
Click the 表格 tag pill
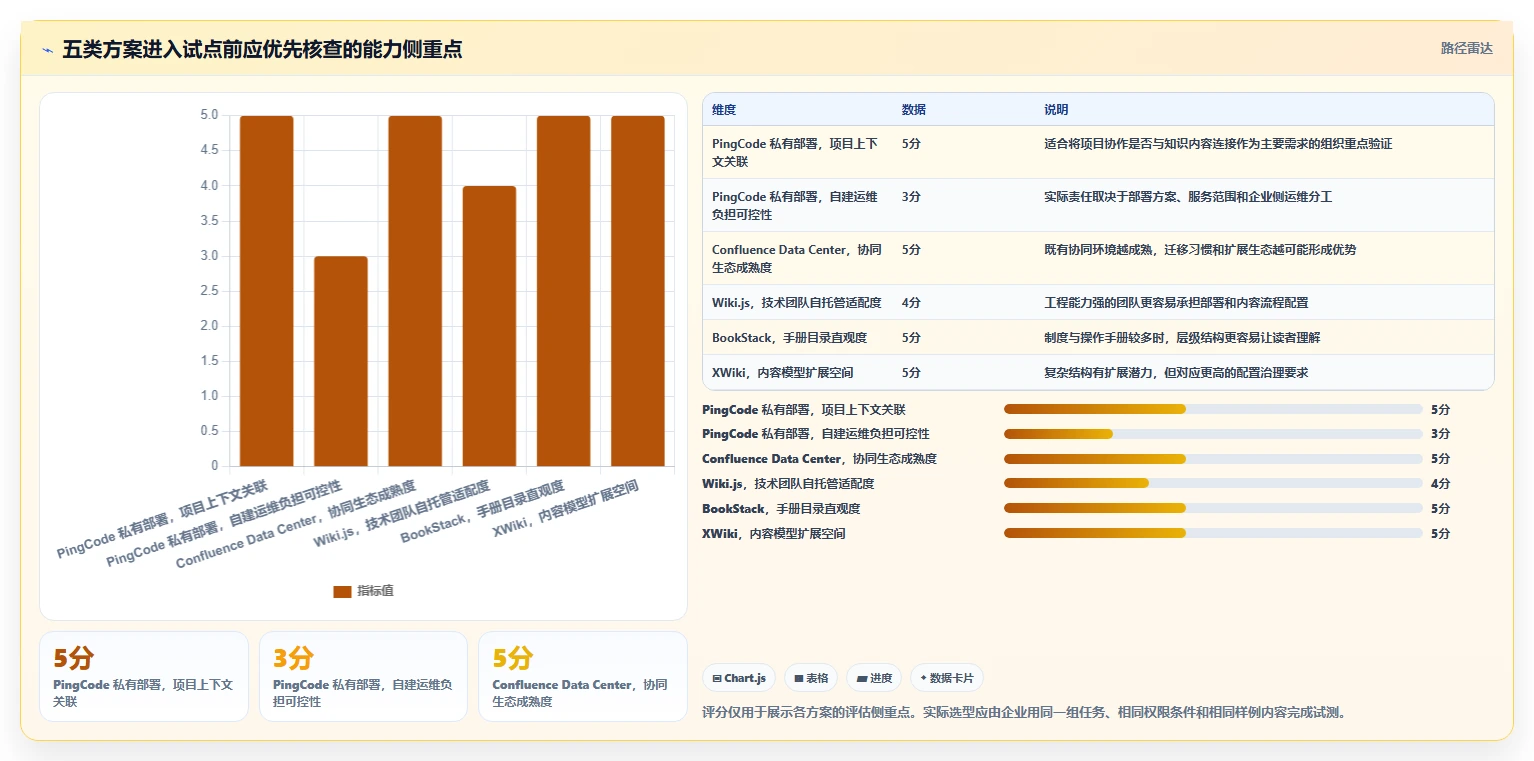(x=810, y=678)
